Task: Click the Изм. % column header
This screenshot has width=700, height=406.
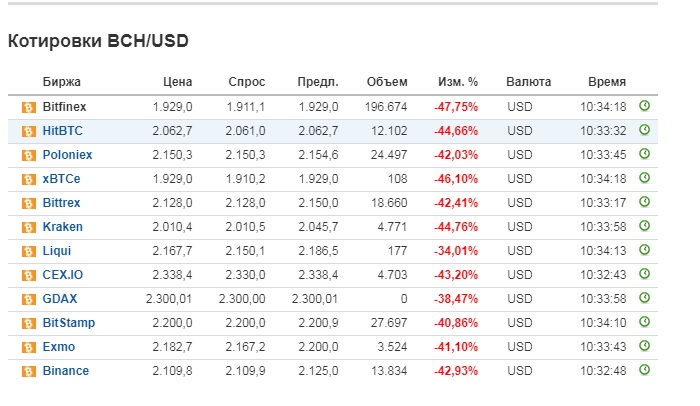Action: click(458, 82)
